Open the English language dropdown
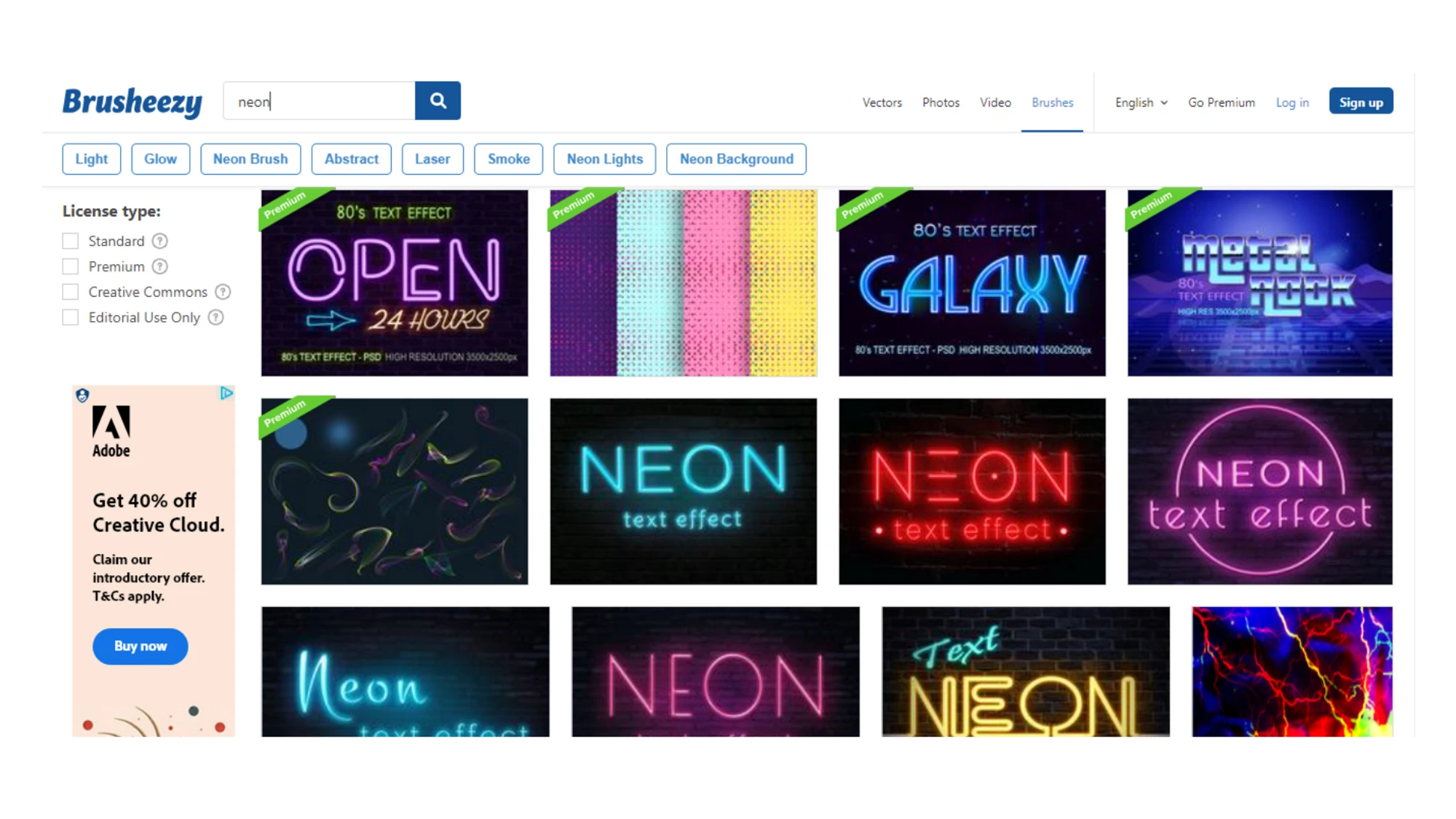The width and height of the screenshot is (1456, 819). coord(1141,103)
